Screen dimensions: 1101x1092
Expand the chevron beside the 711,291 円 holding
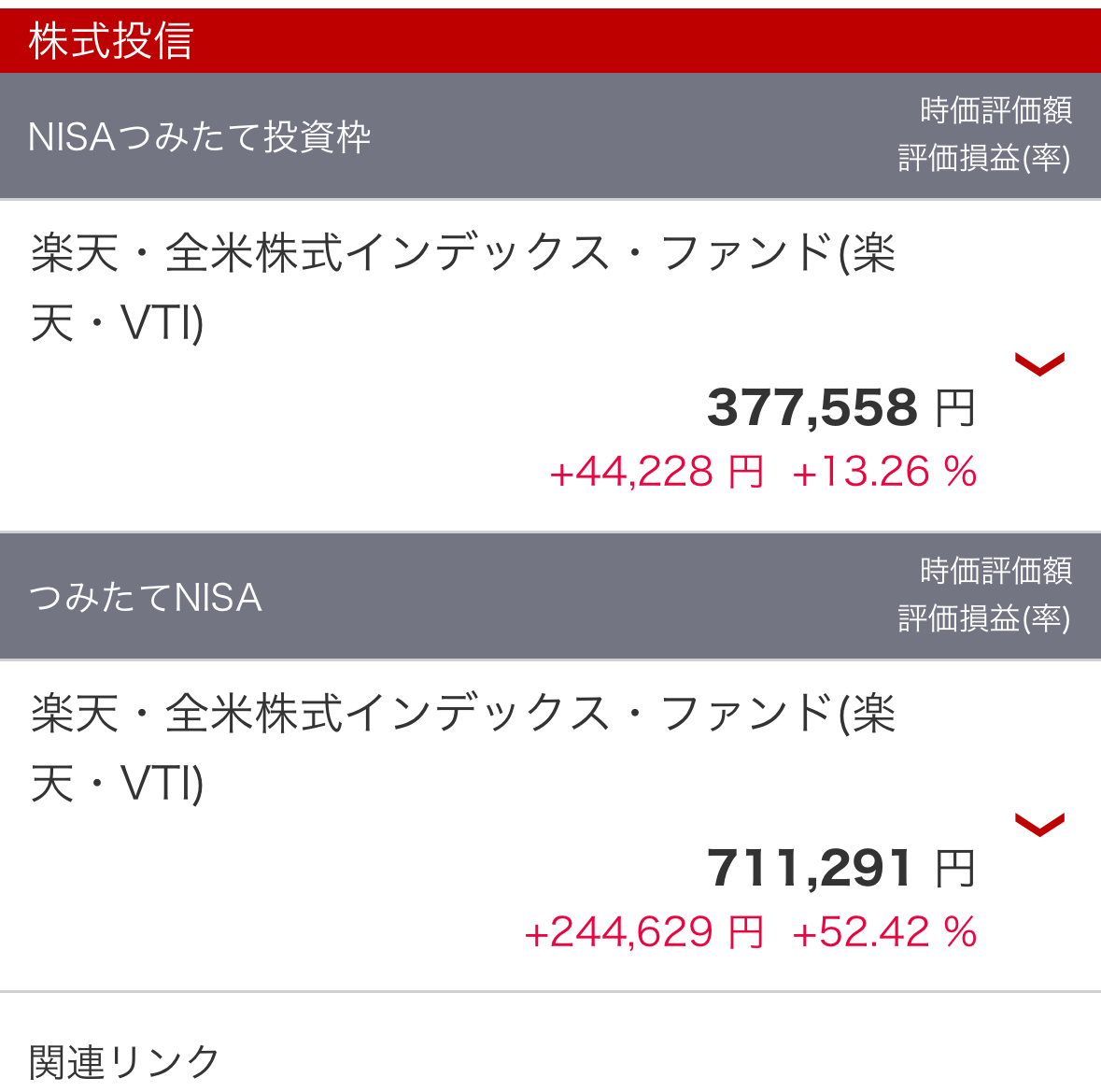[x=1038, y=824]
